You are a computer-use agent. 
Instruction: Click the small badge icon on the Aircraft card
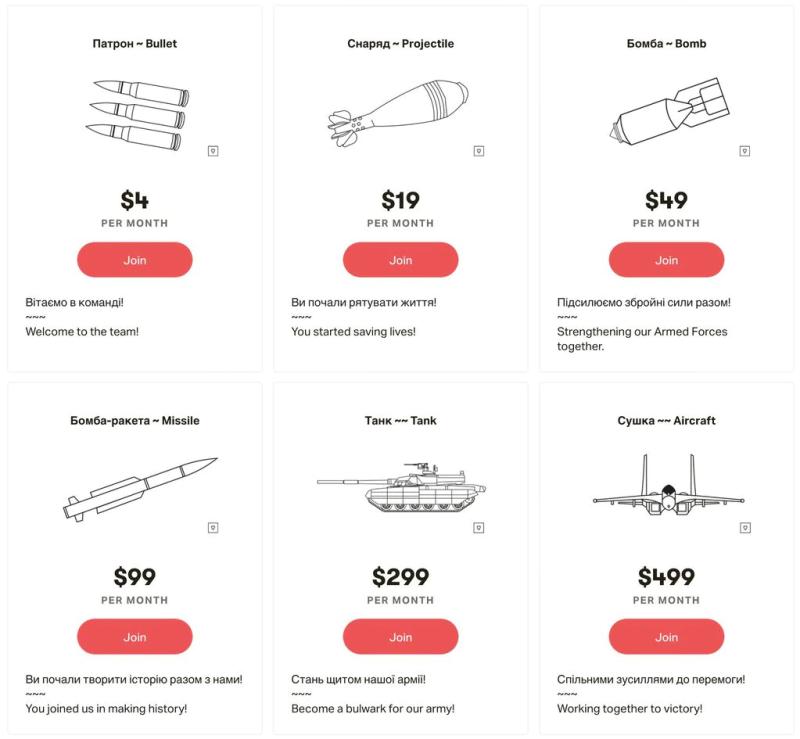click(745, 527)
